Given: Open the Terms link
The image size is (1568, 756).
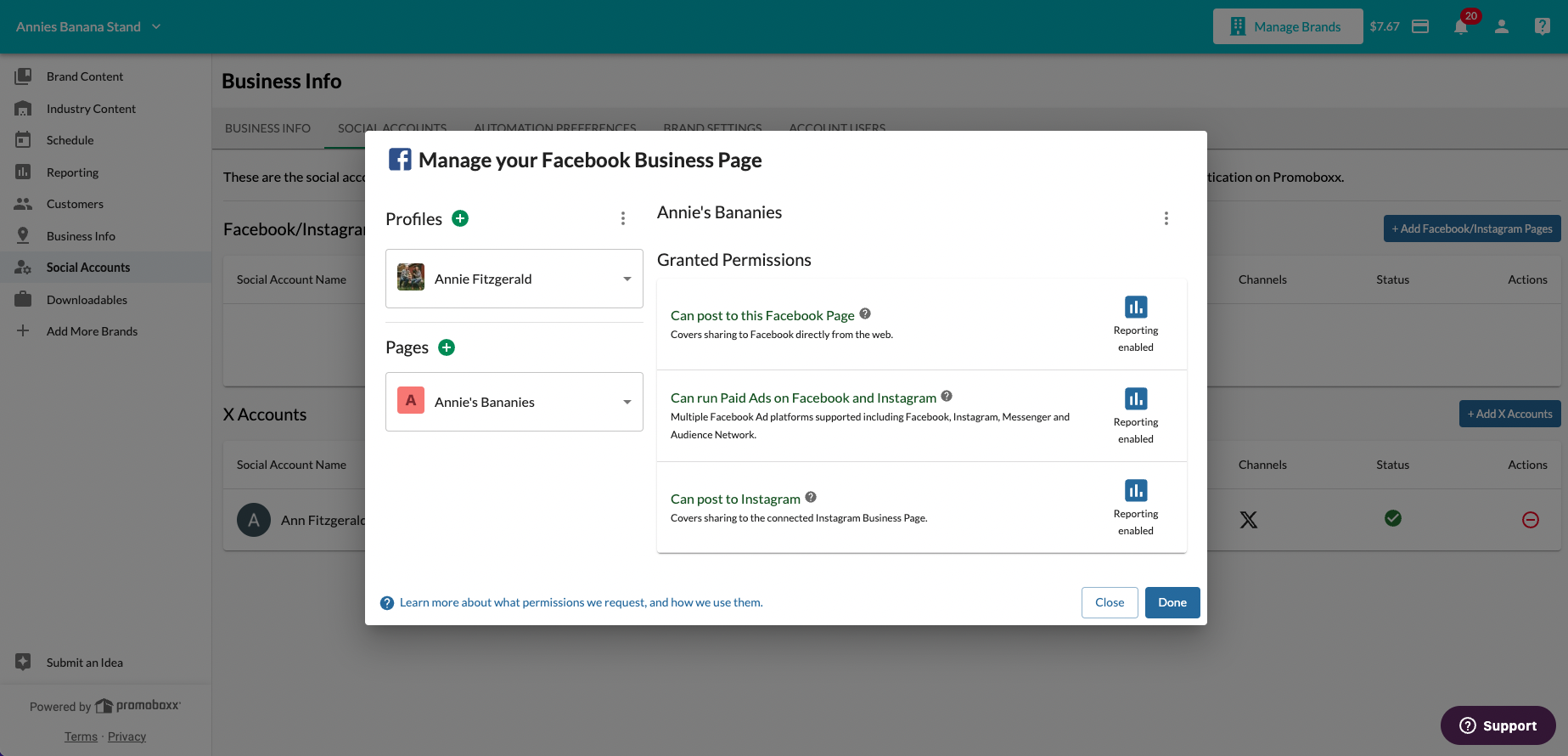Looking at the screenshot, I should [81, 736].
